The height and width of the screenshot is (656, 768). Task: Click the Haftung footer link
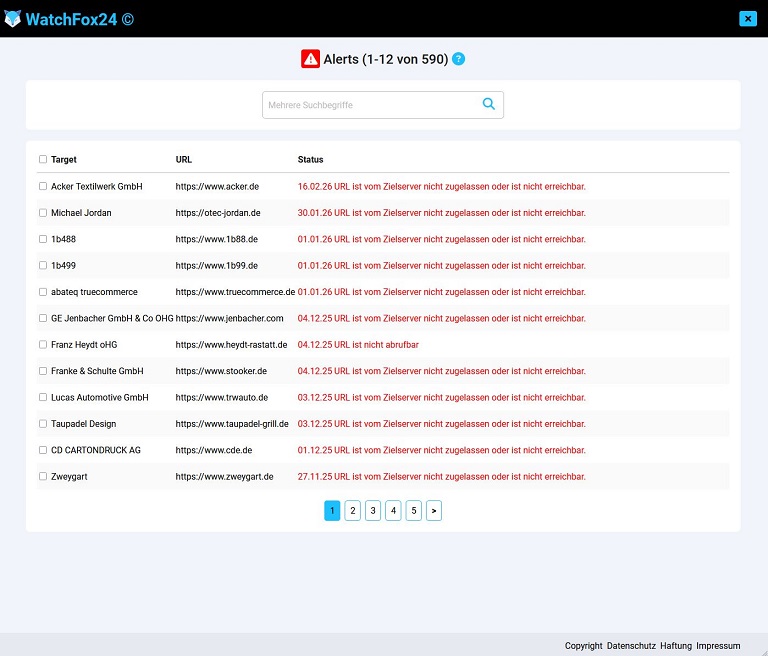point(675,646)
